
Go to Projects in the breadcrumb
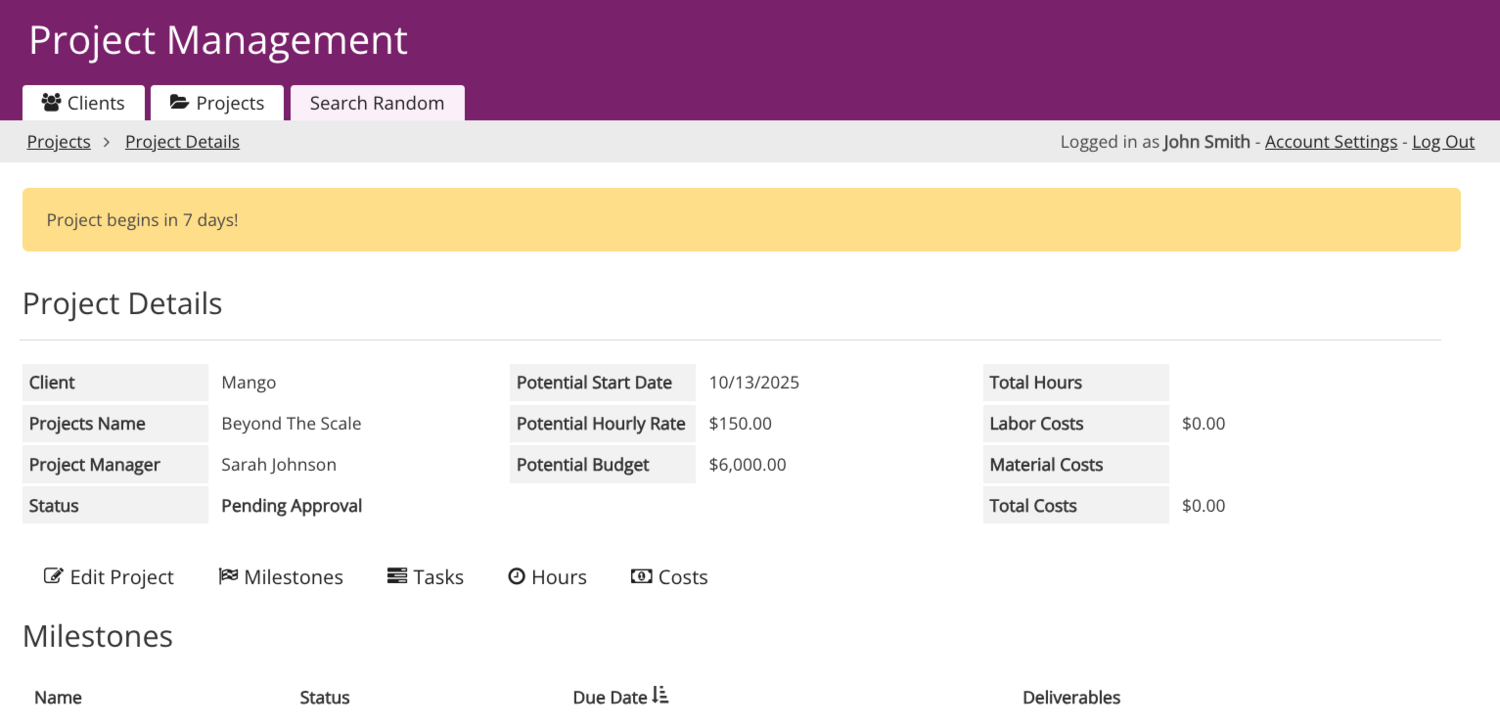tap(59, 142)
